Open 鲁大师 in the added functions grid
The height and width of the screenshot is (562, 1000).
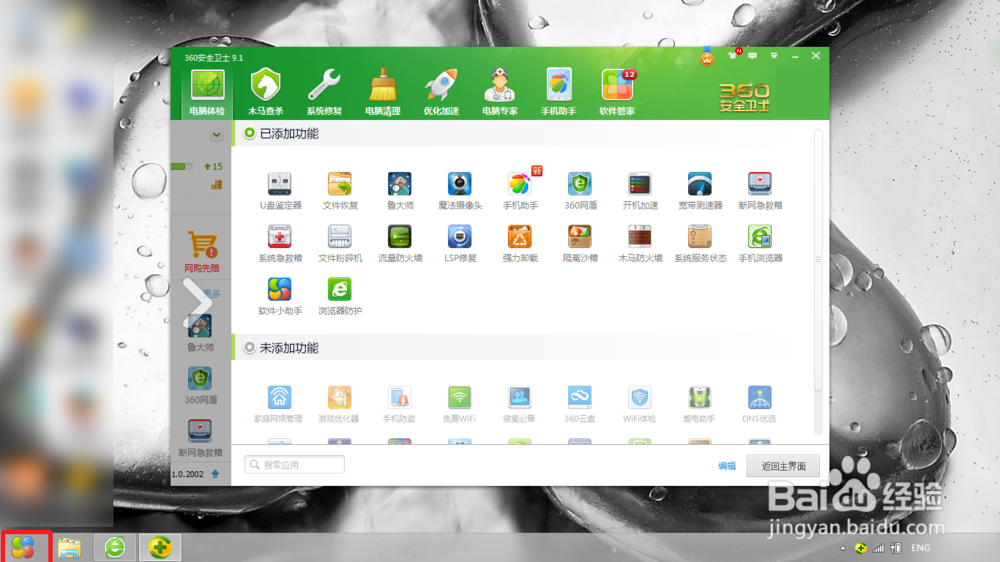[x=400, y=191]
